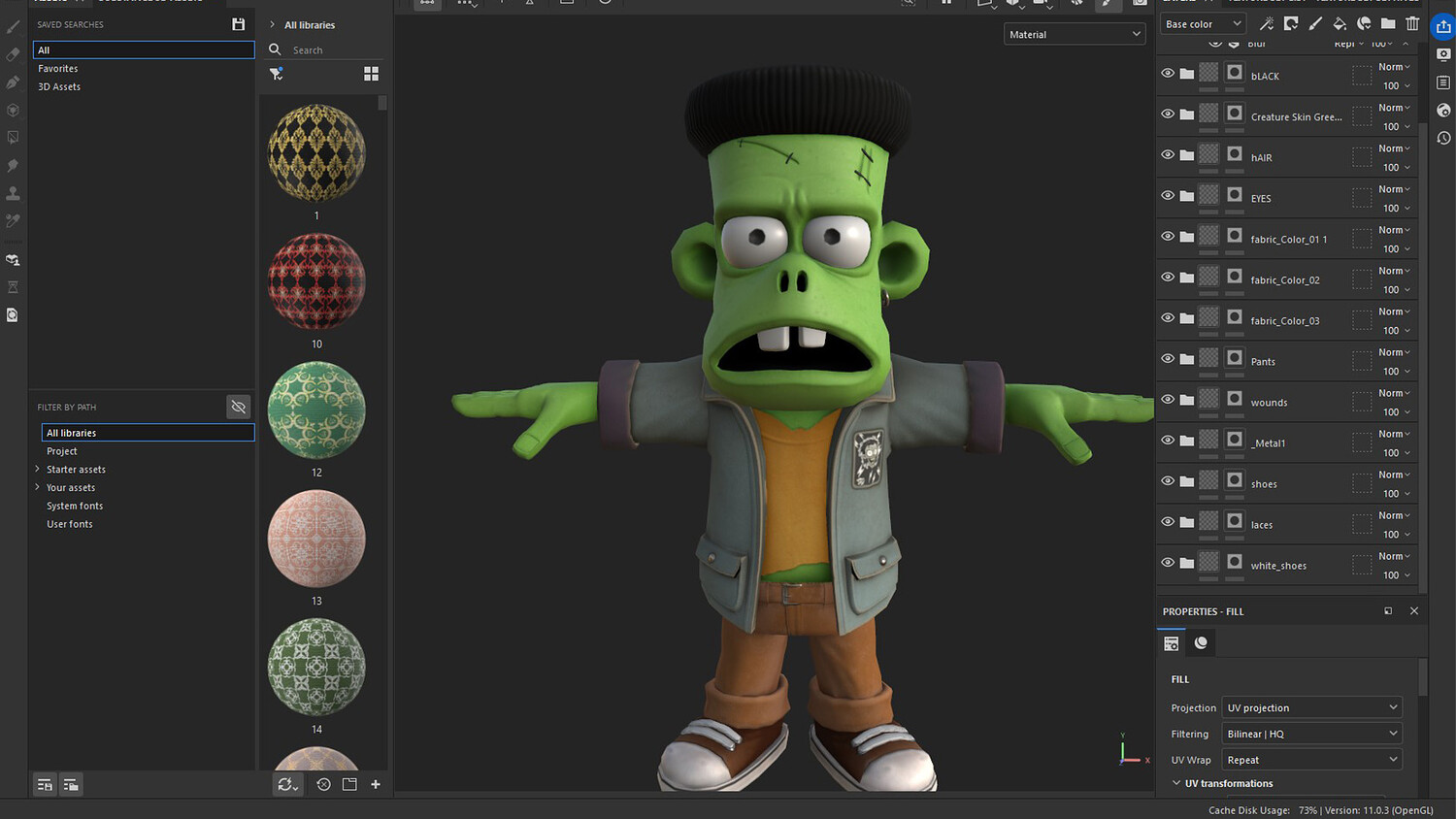Screen dimensions: 1456x819
Task: Open the History clock icon in right dock
Action: tap(1443, 138)
